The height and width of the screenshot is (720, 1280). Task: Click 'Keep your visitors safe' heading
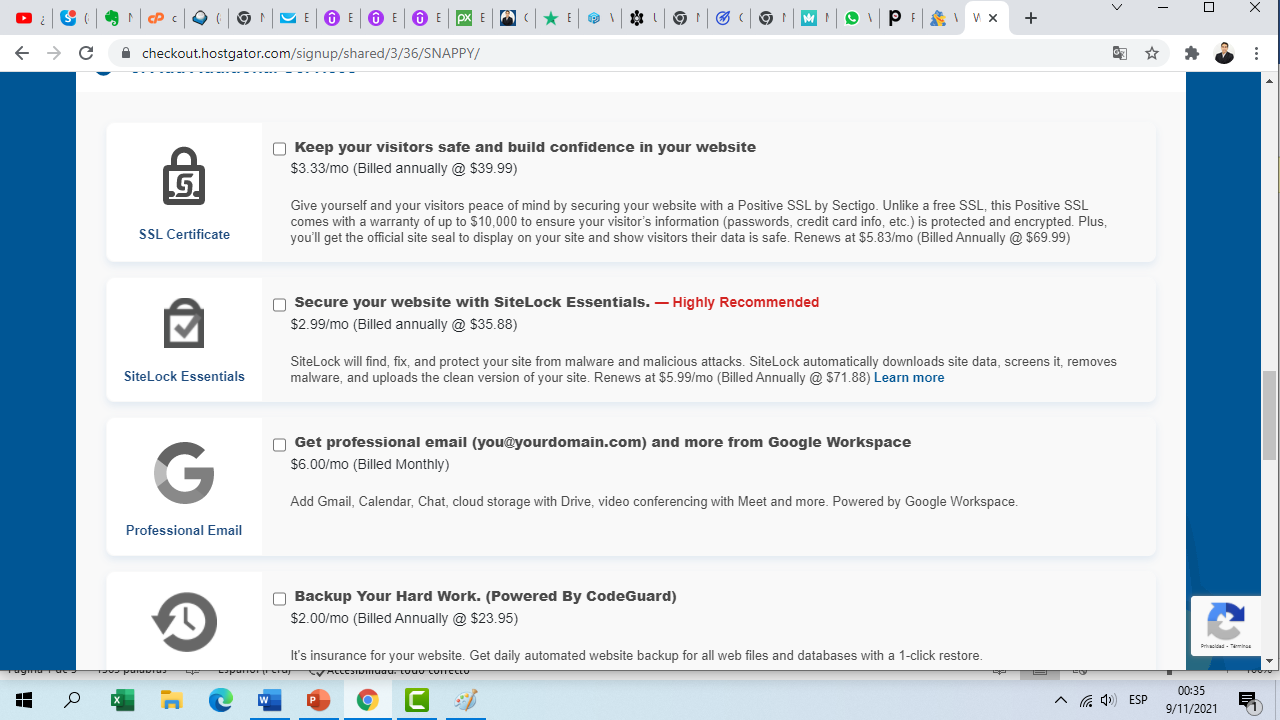point(525,147)
